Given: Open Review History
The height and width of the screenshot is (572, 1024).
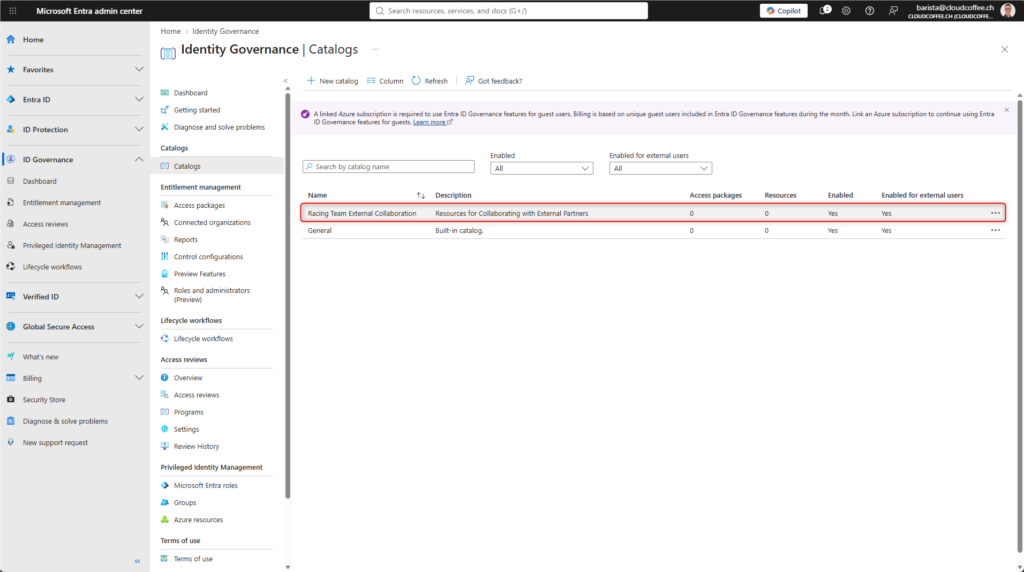Looking at the screenshot, I should [196, 447].
